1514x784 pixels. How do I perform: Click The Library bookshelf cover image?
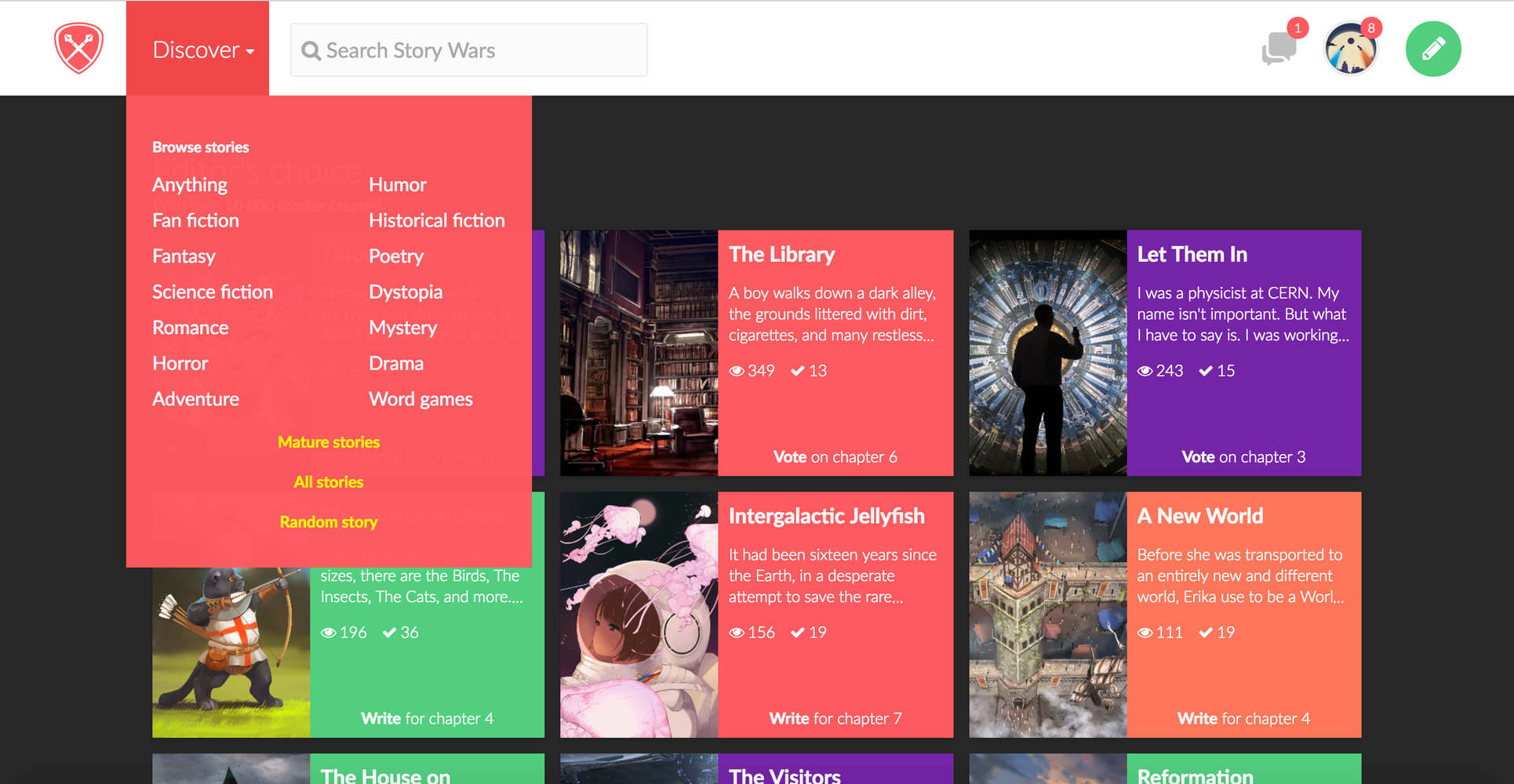point(639,353)
